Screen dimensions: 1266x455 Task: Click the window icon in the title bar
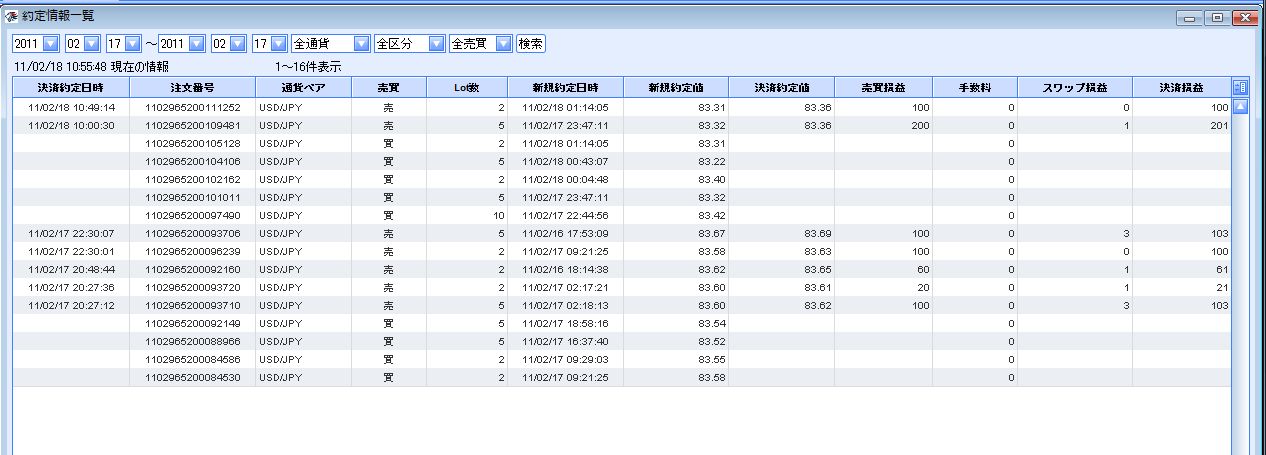(12, 16)
